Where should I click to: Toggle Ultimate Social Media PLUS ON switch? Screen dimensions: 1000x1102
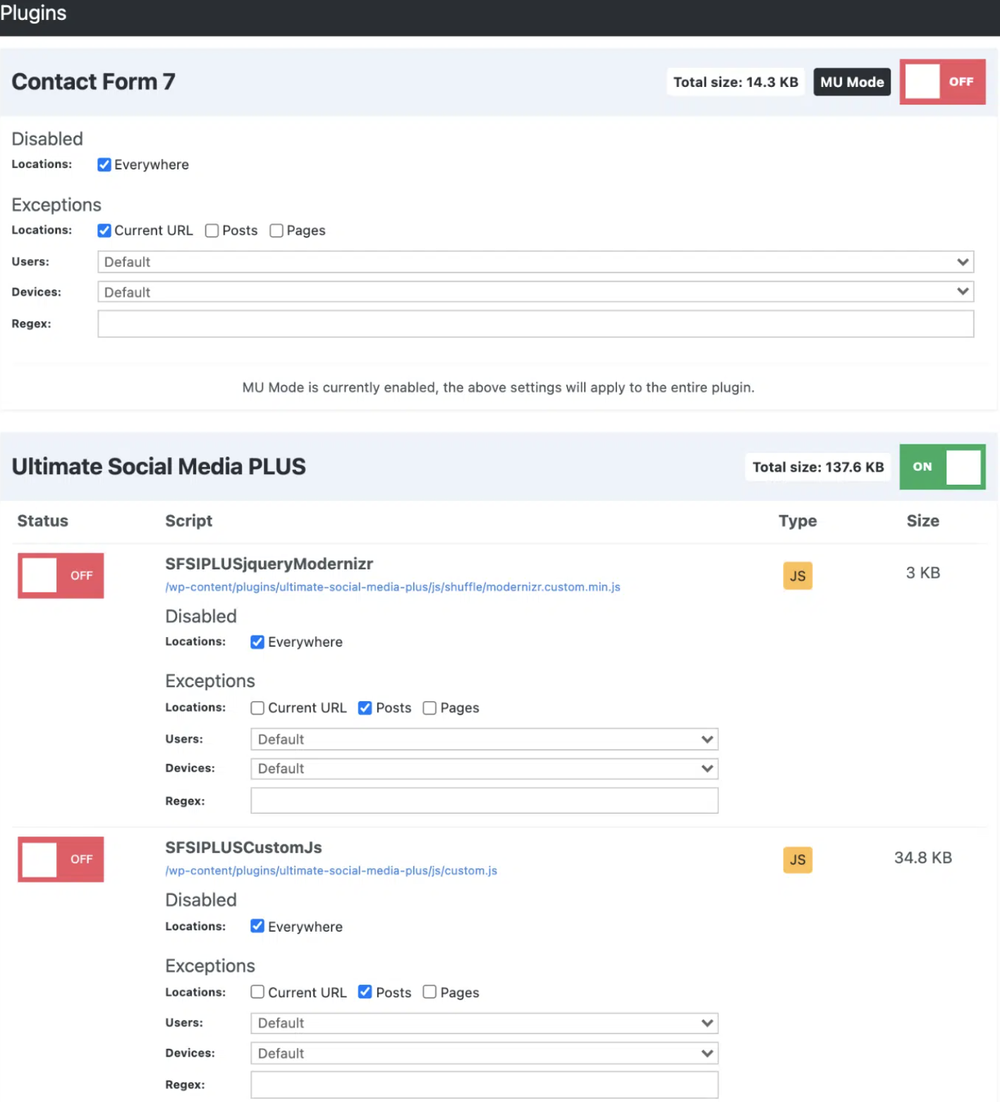coord(942,467)
